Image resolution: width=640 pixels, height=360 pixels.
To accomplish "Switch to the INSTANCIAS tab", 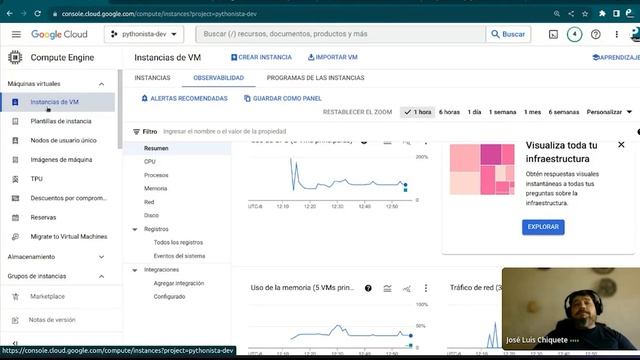I will tap(152, 78).
